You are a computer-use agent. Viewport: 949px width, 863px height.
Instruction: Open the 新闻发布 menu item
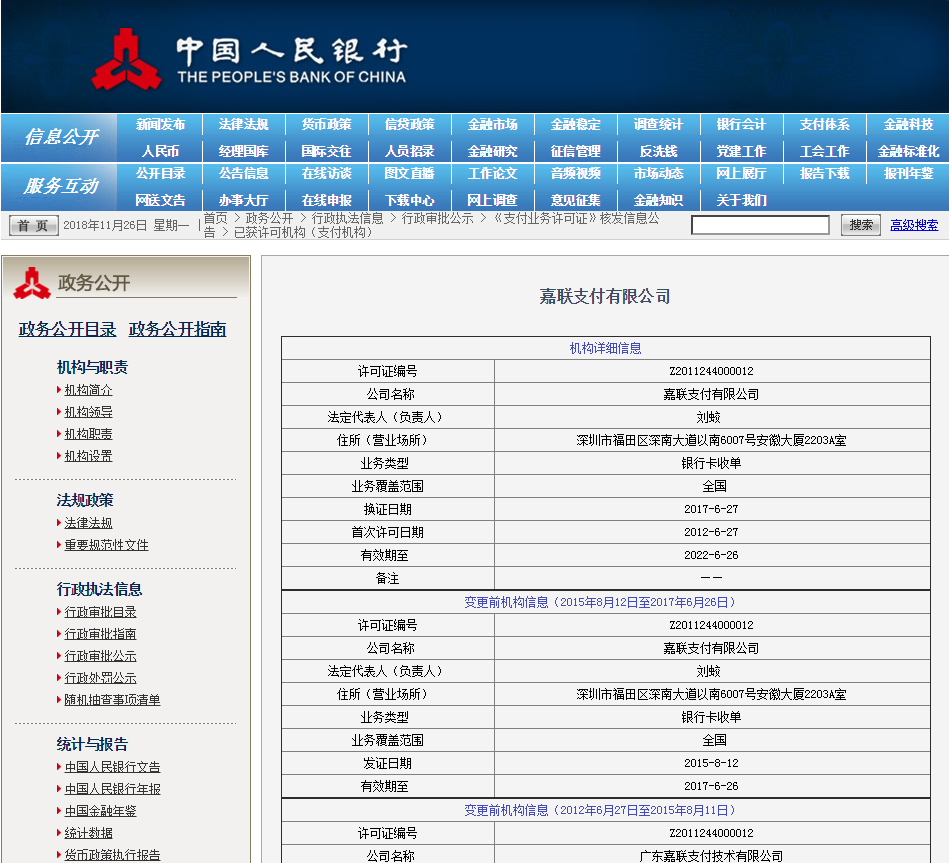160,125
